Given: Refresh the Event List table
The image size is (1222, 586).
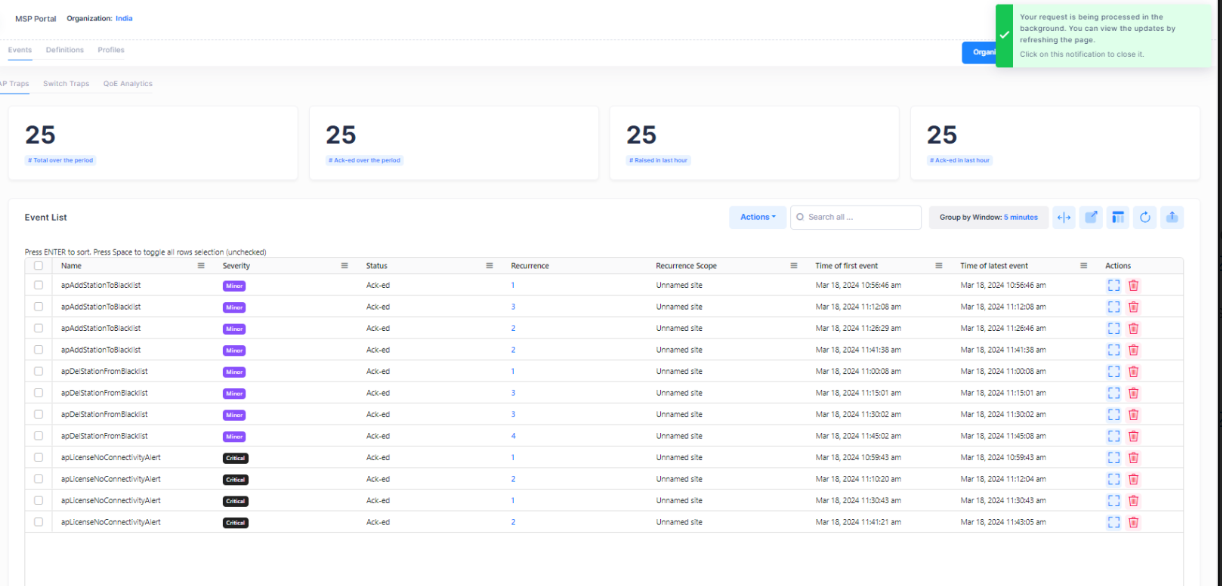Looking at the screenshot, I should tap(1145, 217).
